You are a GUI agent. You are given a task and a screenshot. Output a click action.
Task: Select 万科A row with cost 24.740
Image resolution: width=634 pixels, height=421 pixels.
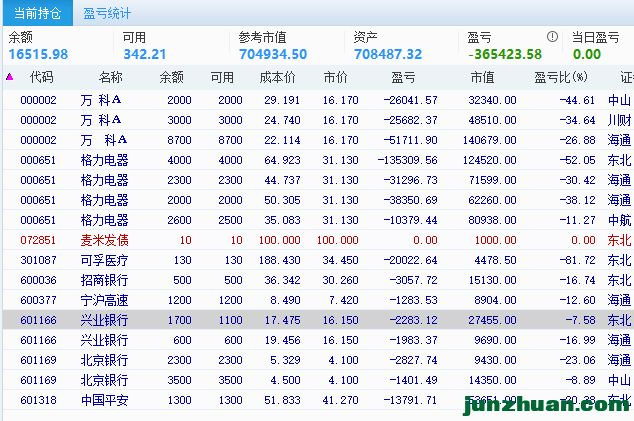[x=318, y=120]
